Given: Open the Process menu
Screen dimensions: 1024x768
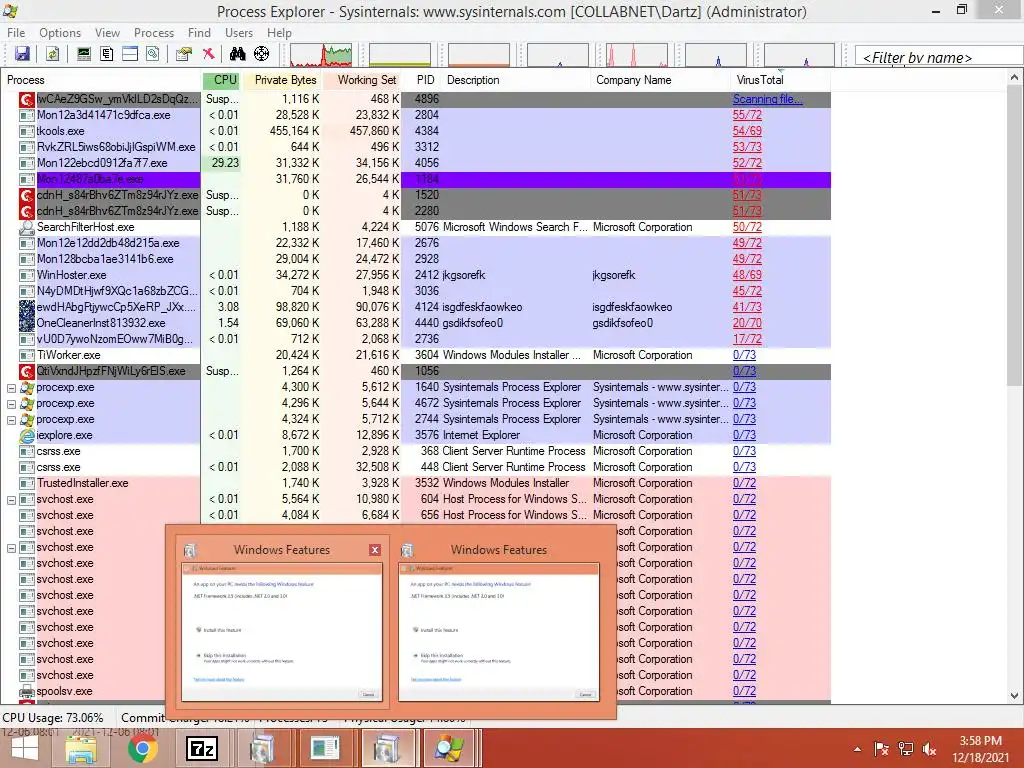Looking at the screenshot, I should [x=154, y=33].
